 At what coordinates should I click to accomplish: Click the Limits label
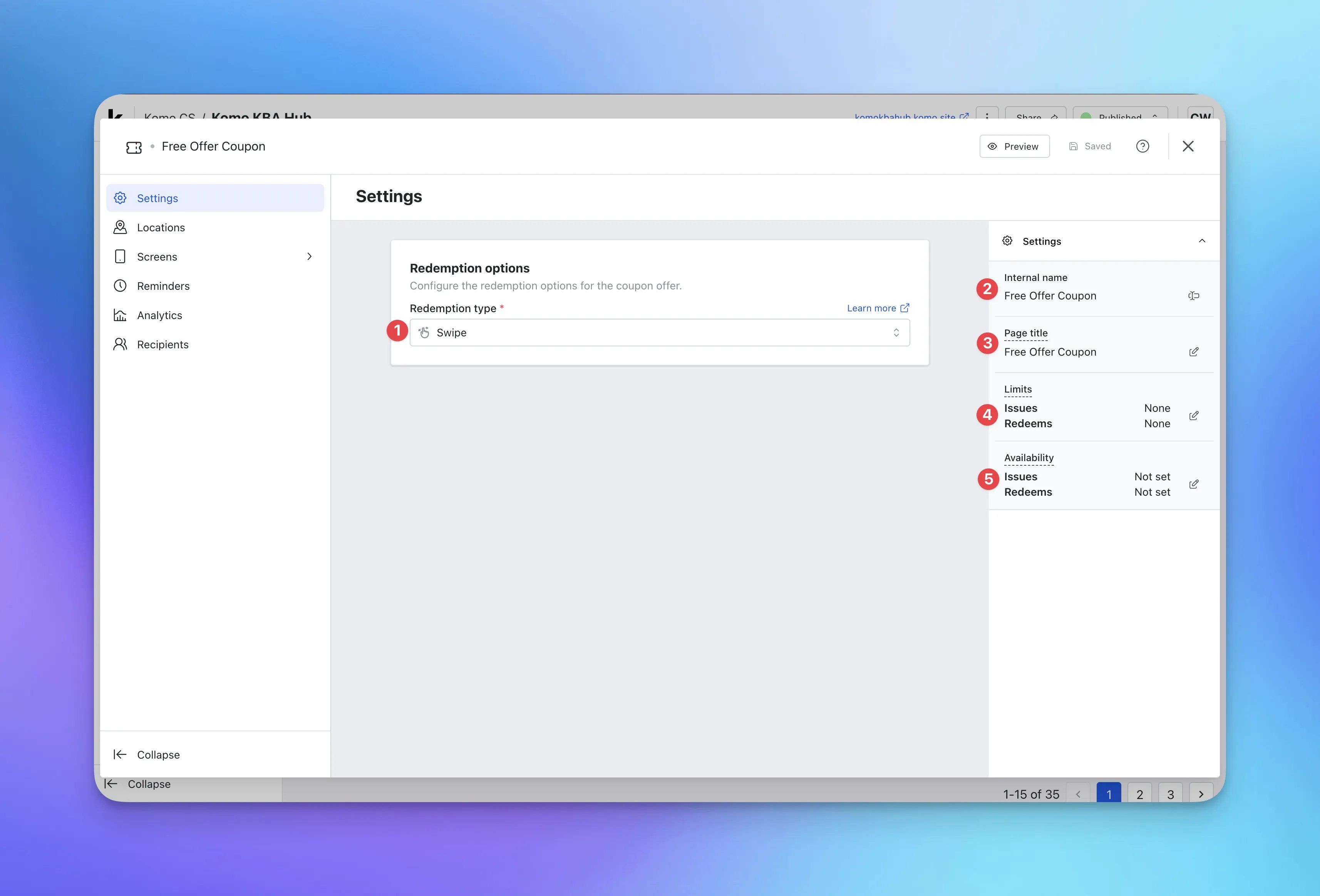click(x=1018, y=389)
